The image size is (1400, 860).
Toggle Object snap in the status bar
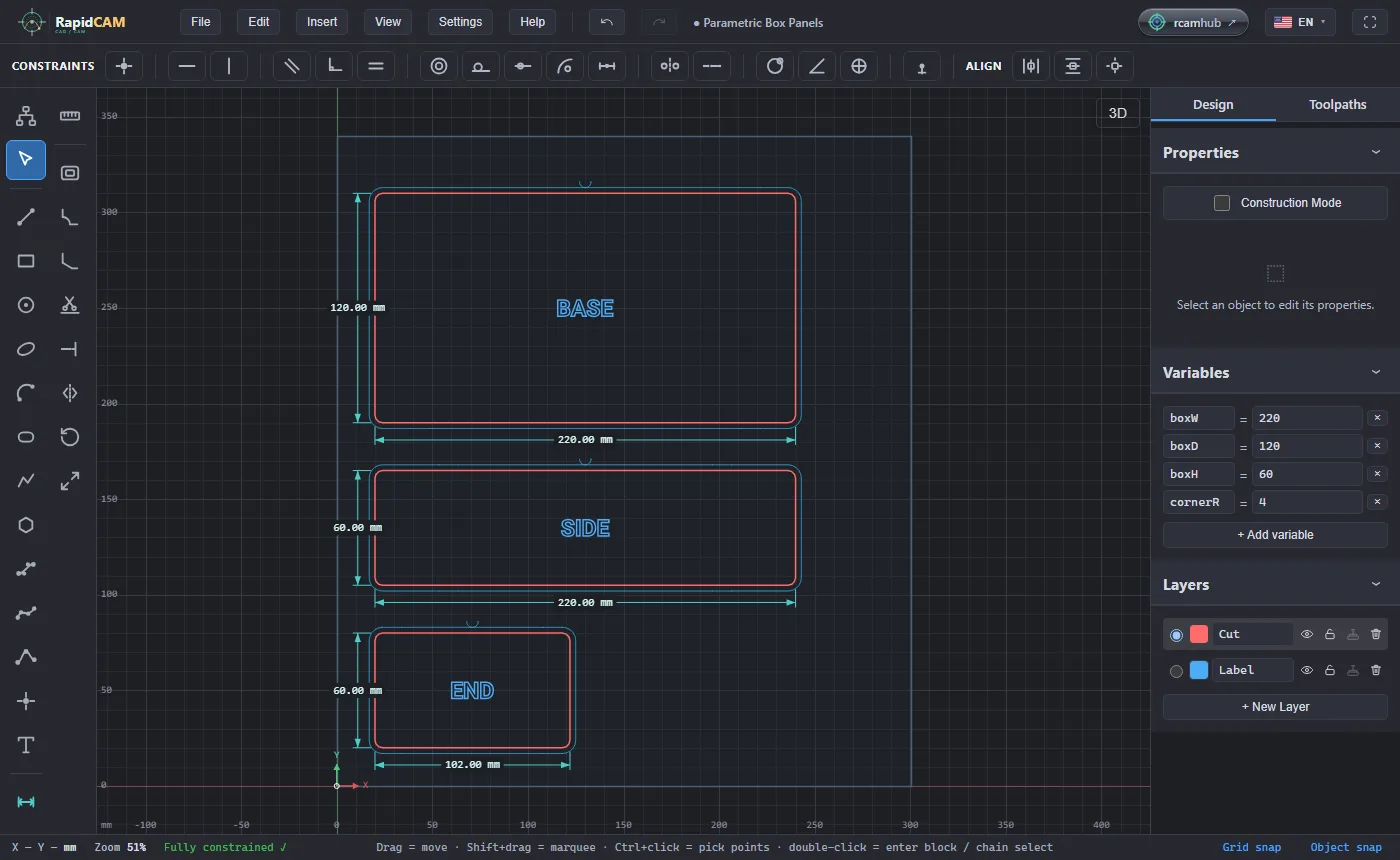coord(1346,847)
